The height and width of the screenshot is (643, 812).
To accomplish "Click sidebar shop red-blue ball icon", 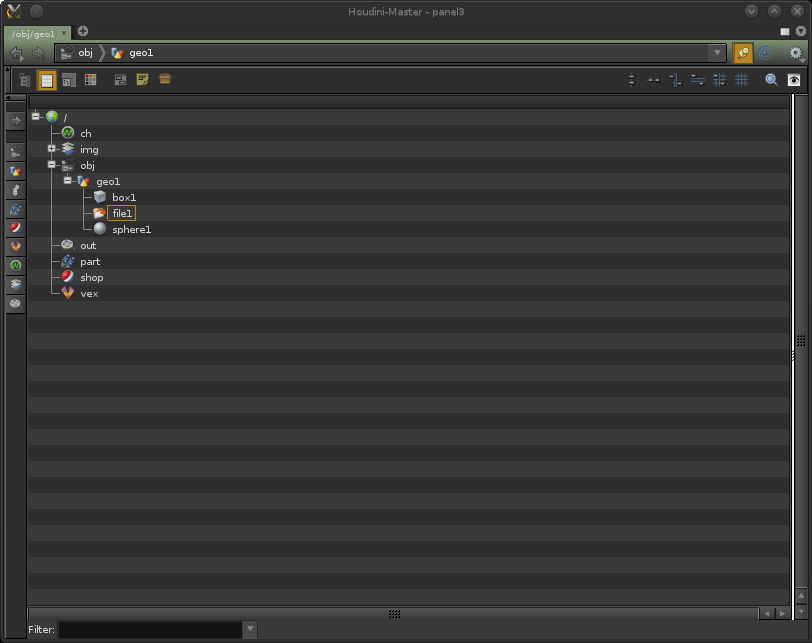I will (x=16, y=228).
